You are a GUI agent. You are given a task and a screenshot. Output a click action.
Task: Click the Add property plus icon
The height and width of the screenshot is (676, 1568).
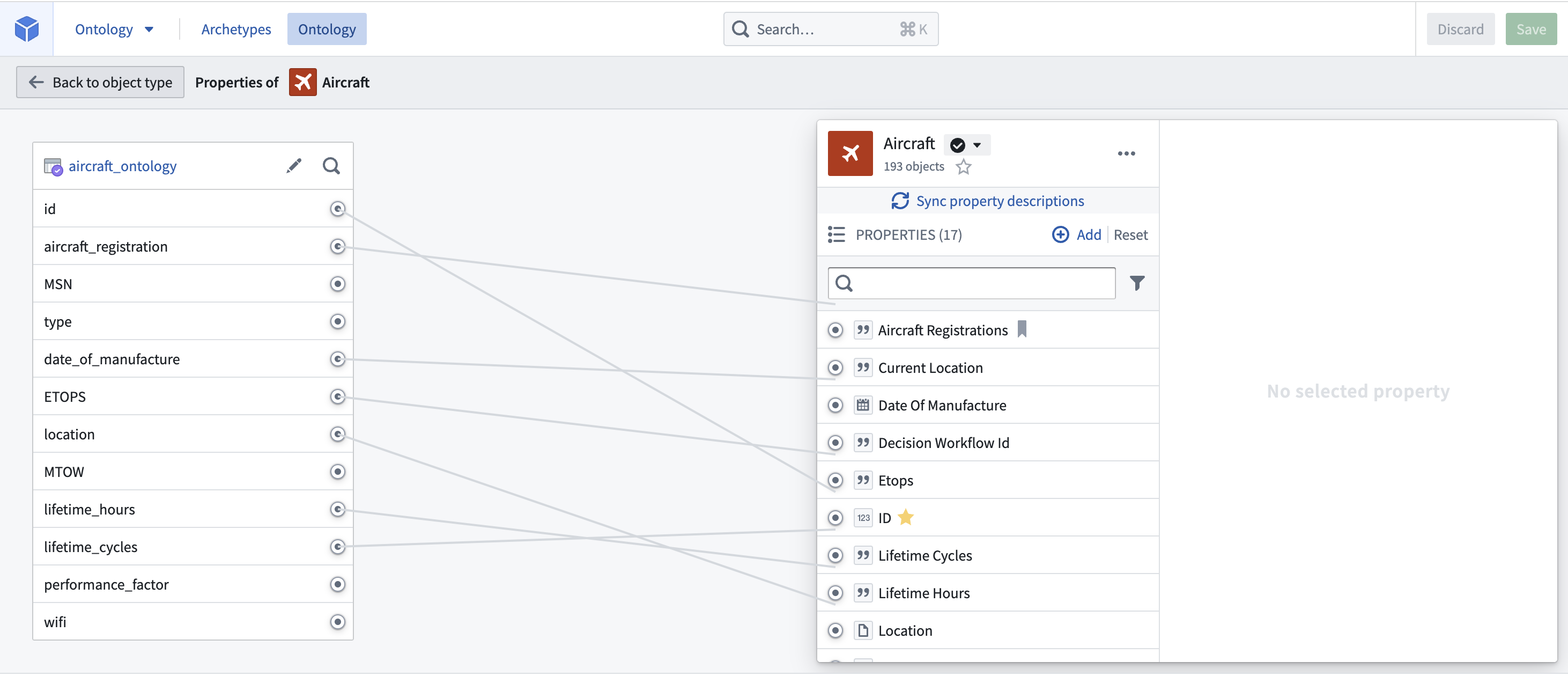pos(1060,234)
